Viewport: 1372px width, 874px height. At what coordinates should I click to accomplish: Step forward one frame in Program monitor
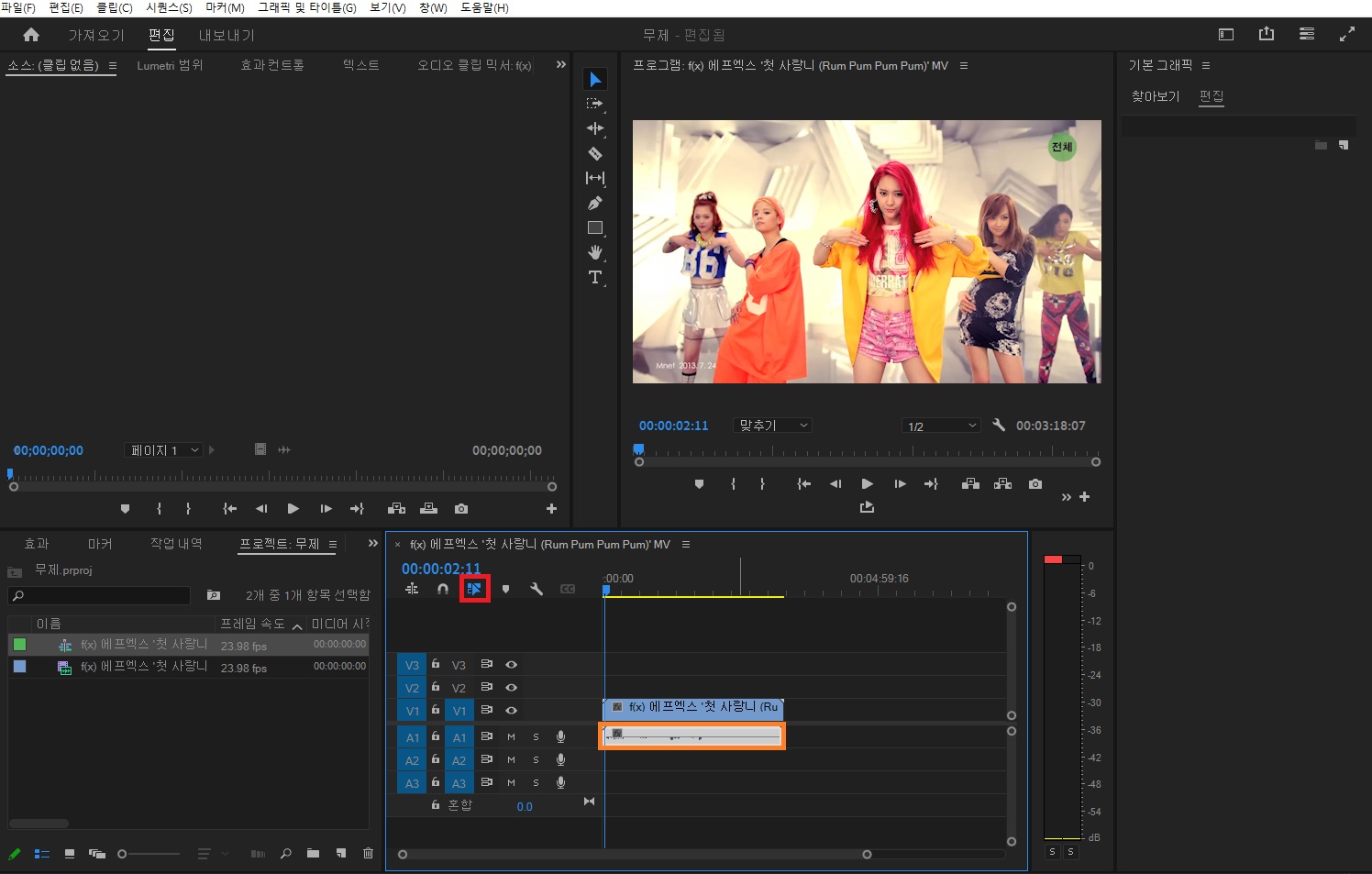pos(900,483)
